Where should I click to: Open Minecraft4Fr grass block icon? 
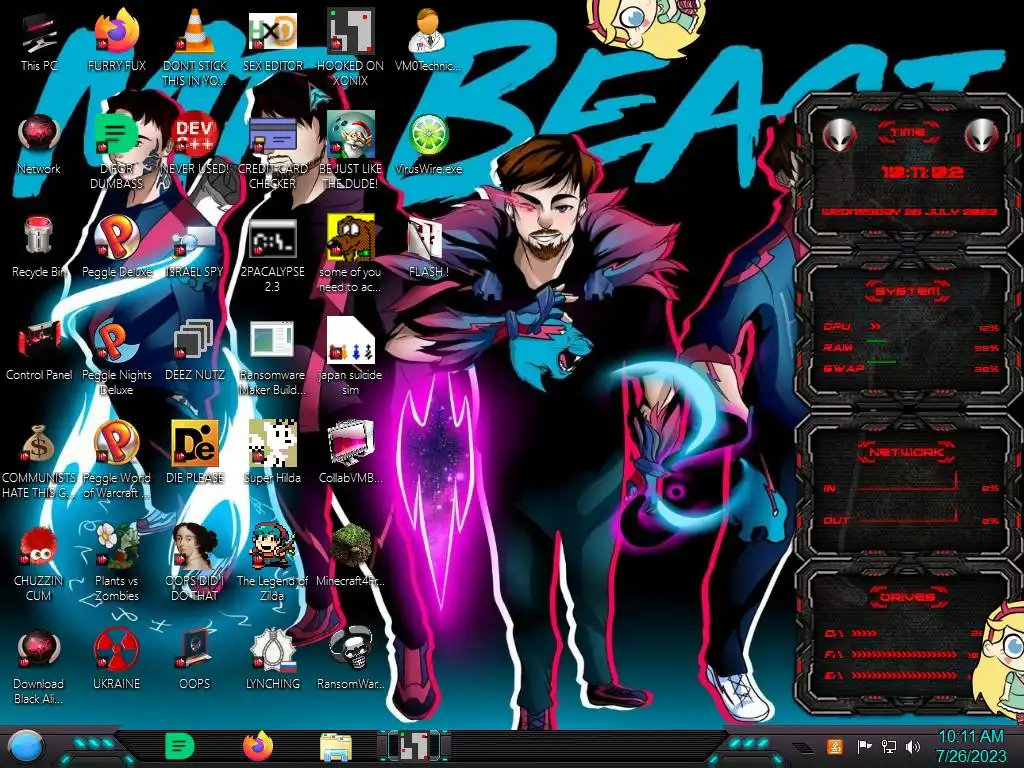coord(351,555)
